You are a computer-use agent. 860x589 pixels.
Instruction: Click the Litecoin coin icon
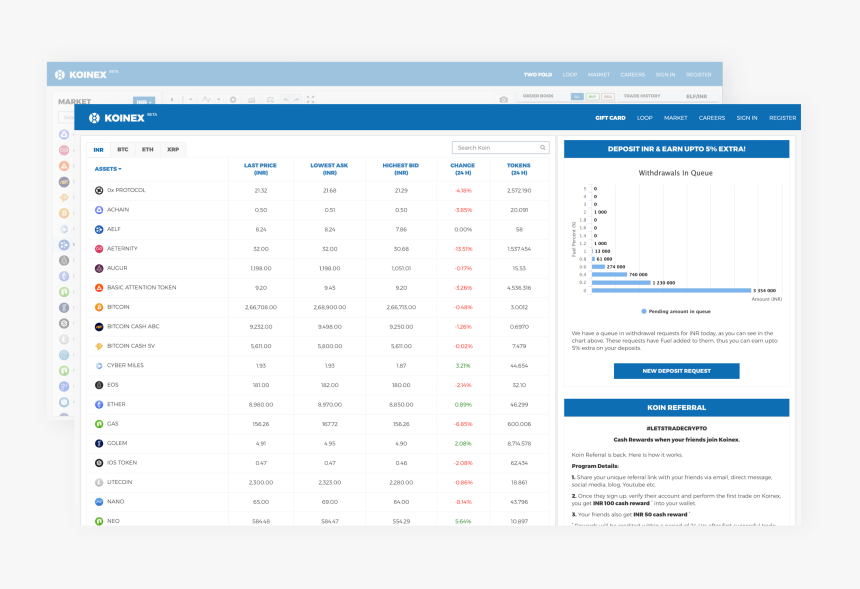click(x=99, y=482)
